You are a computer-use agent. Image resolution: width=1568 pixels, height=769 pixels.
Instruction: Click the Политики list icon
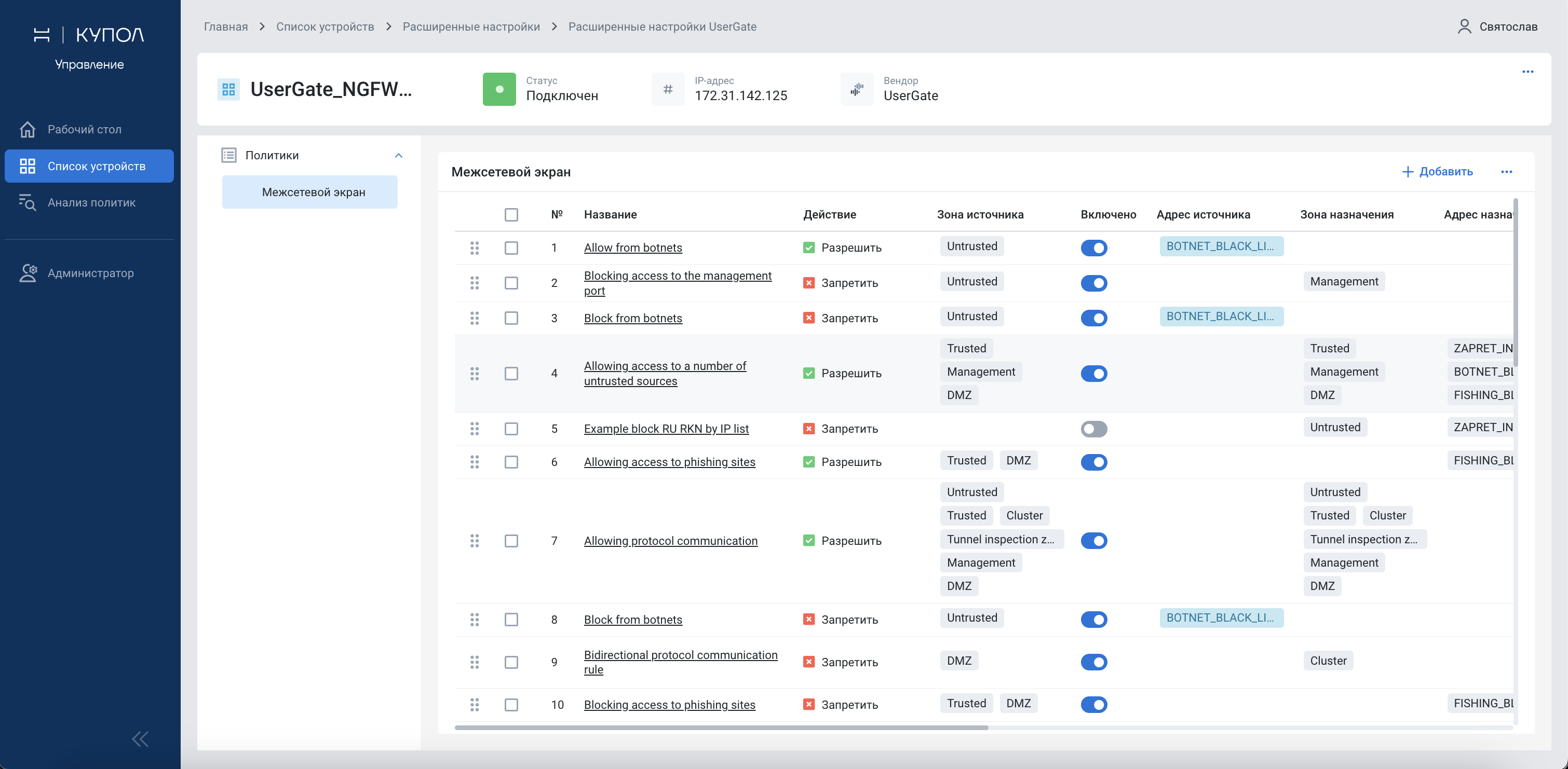pos(229,155)
